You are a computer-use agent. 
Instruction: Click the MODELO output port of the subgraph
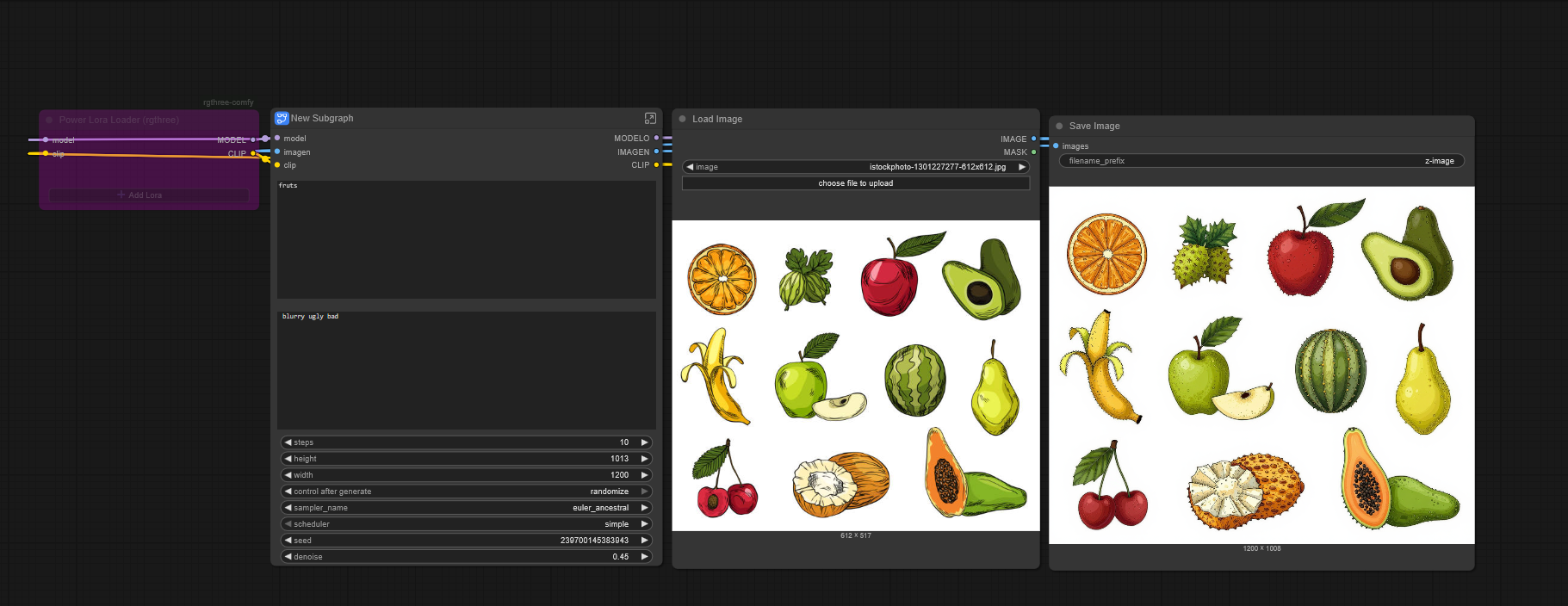coord(656,138)
